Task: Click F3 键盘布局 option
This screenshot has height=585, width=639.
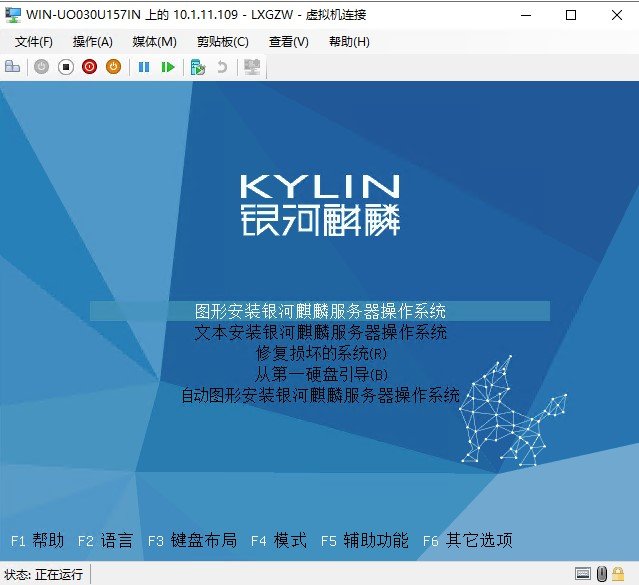Action: 192,541
